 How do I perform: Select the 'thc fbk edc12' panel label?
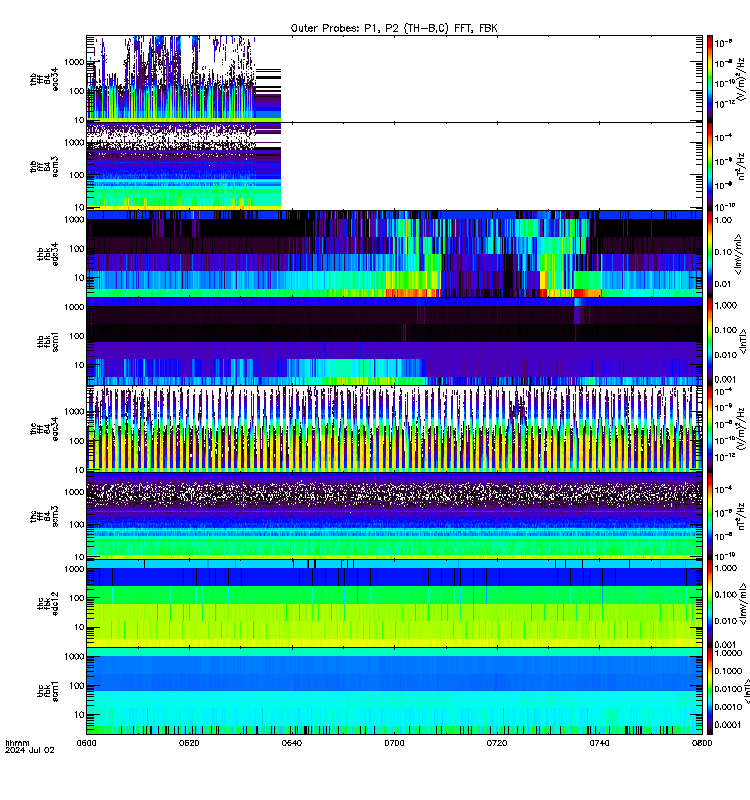click(x=47, y=604)
